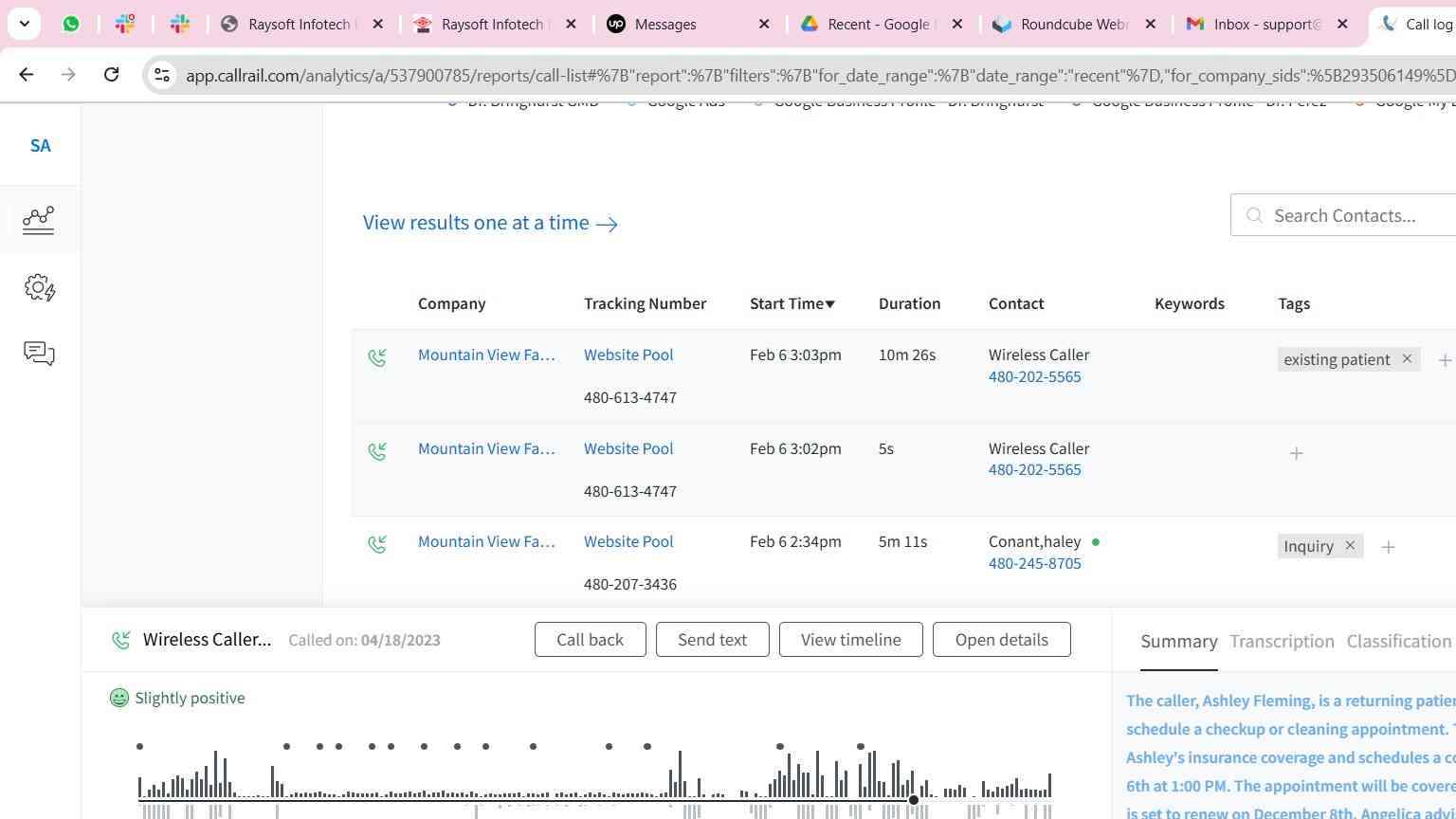Click the Duration column header
This screenshot has width=1456, height=819.
(x=909, y=303)
